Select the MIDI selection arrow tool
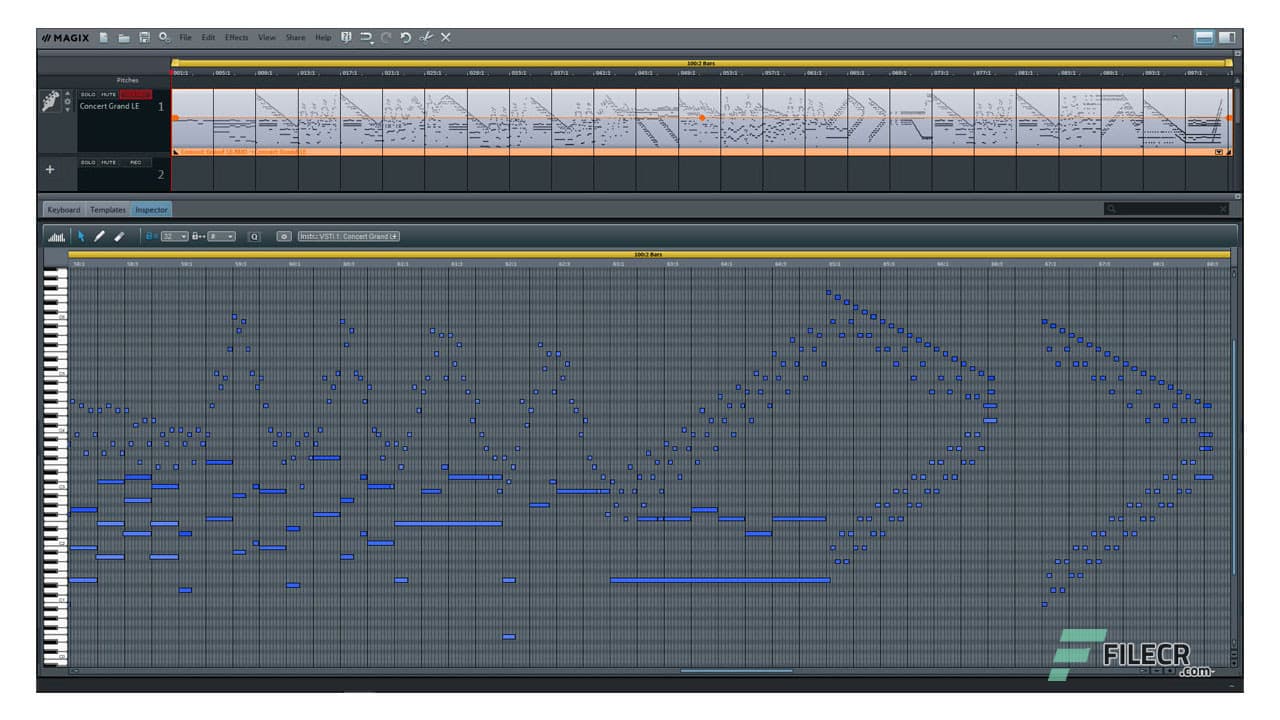This screenshot has height=720, width=1280. coord(82,236)
